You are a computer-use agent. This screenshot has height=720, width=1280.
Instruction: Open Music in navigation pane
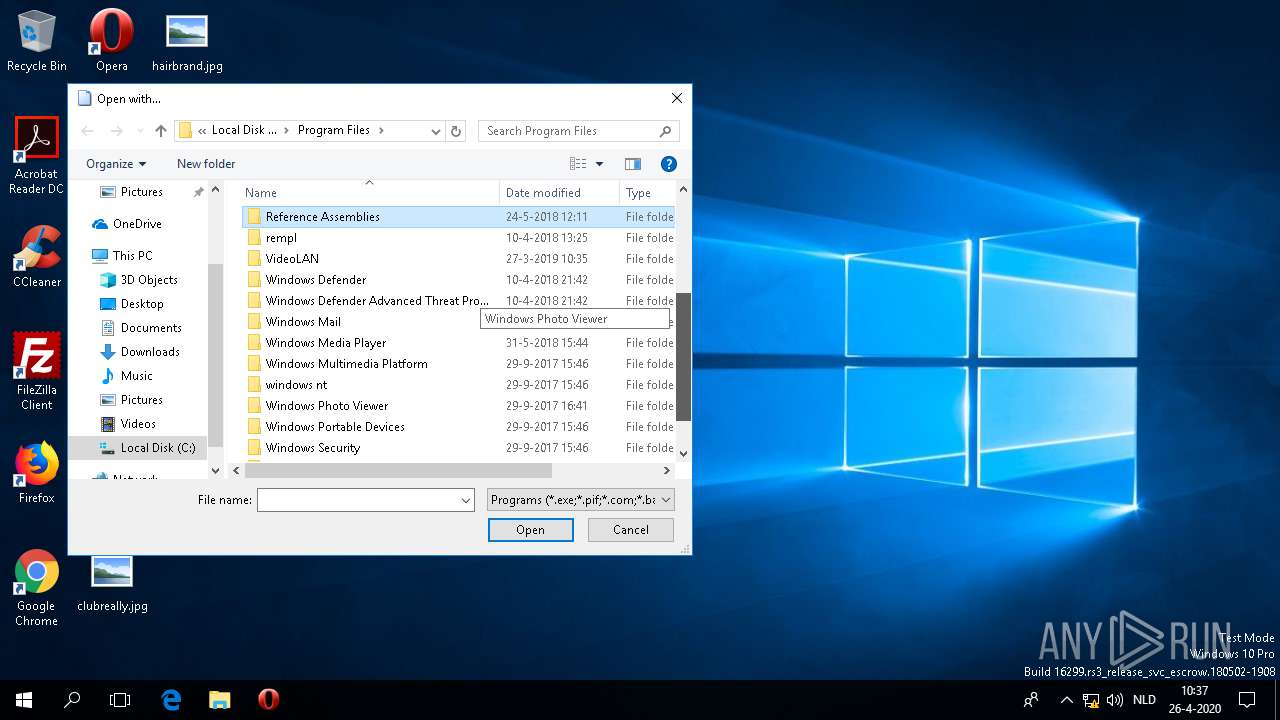[x=137, y=376]
